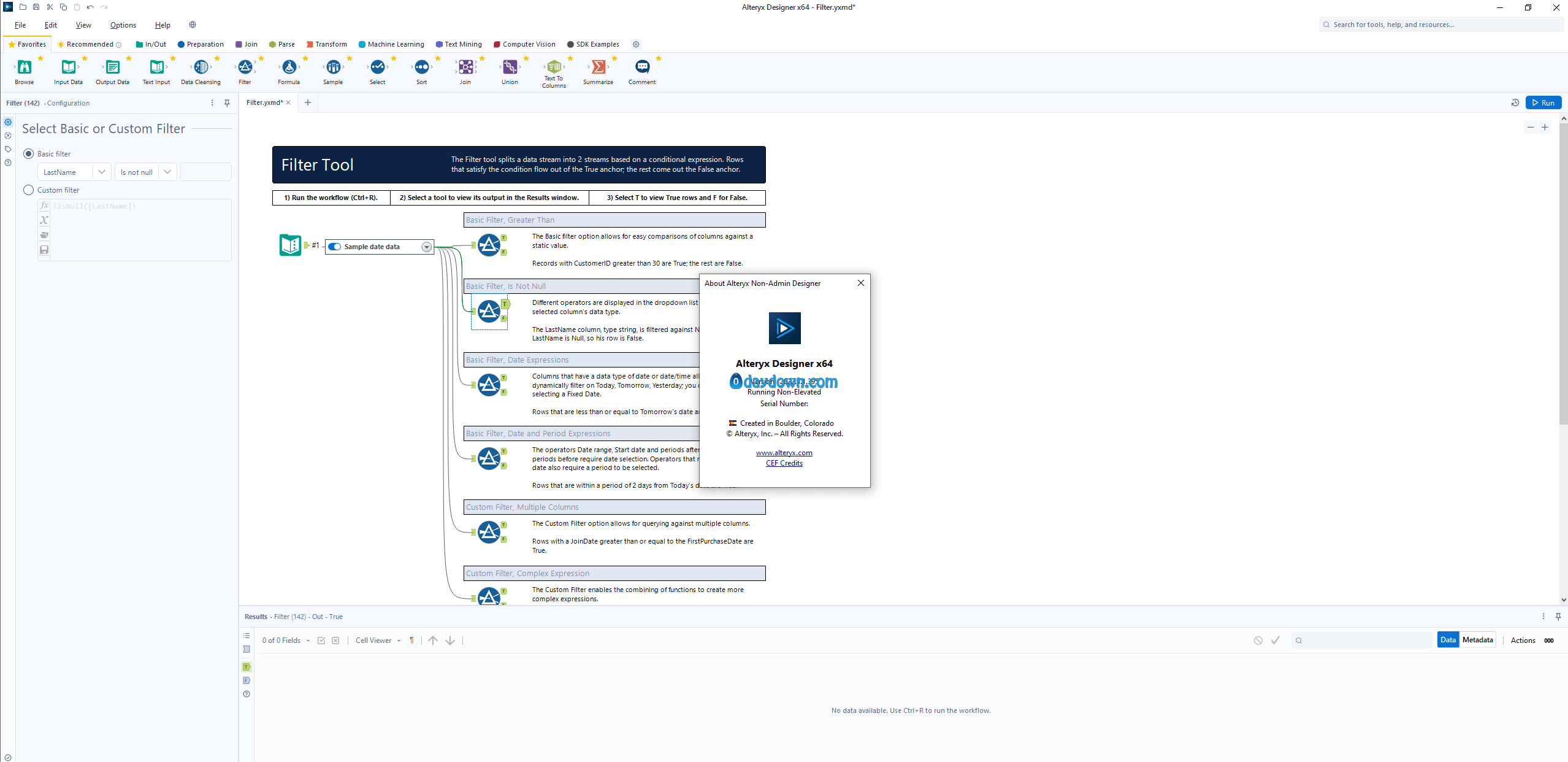This screenshot has height=762, width=1568.
Task: Open the workflow with the folder icon
Action: [x=23, y=7]
